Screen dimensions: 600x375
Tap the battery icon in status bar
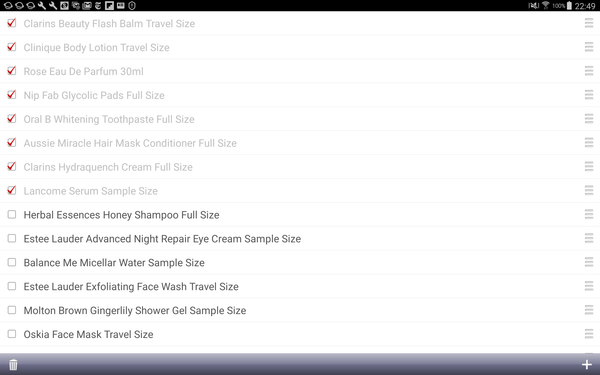(569, 5)
